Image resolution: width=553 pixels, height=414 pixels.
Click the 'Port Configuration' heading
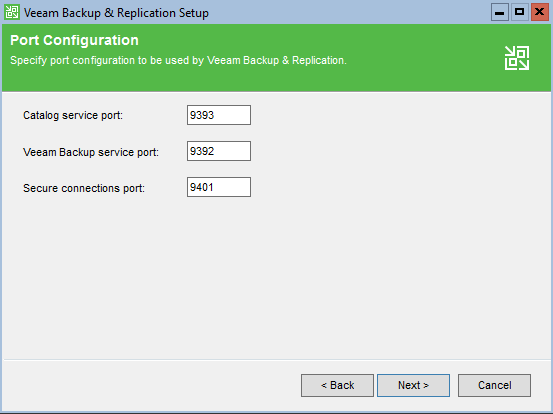[74, 40]
